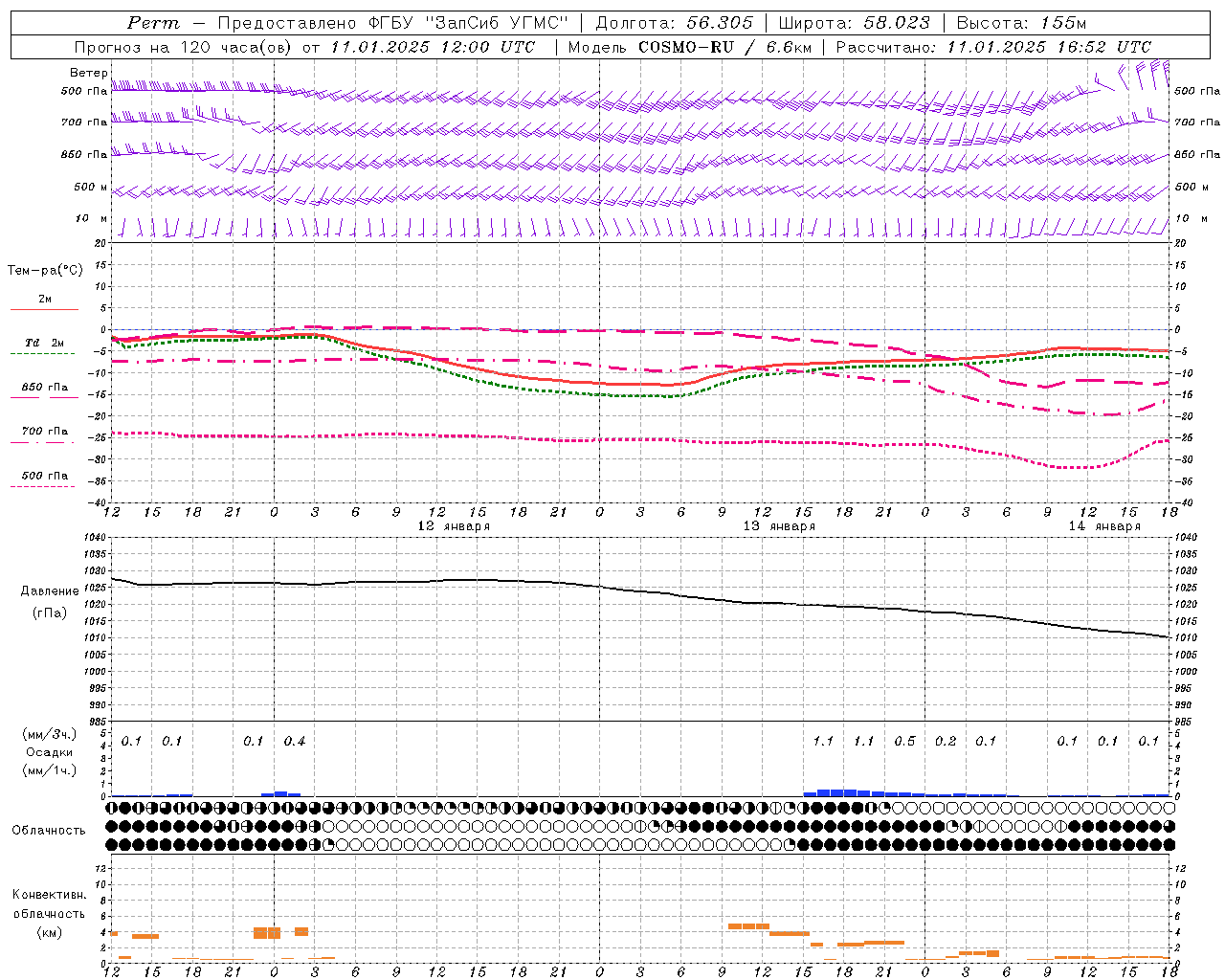Viewport: 1225px width, 980px height.
Task: Click the Ветер wind panel label
Action: (x=88, y=73)
